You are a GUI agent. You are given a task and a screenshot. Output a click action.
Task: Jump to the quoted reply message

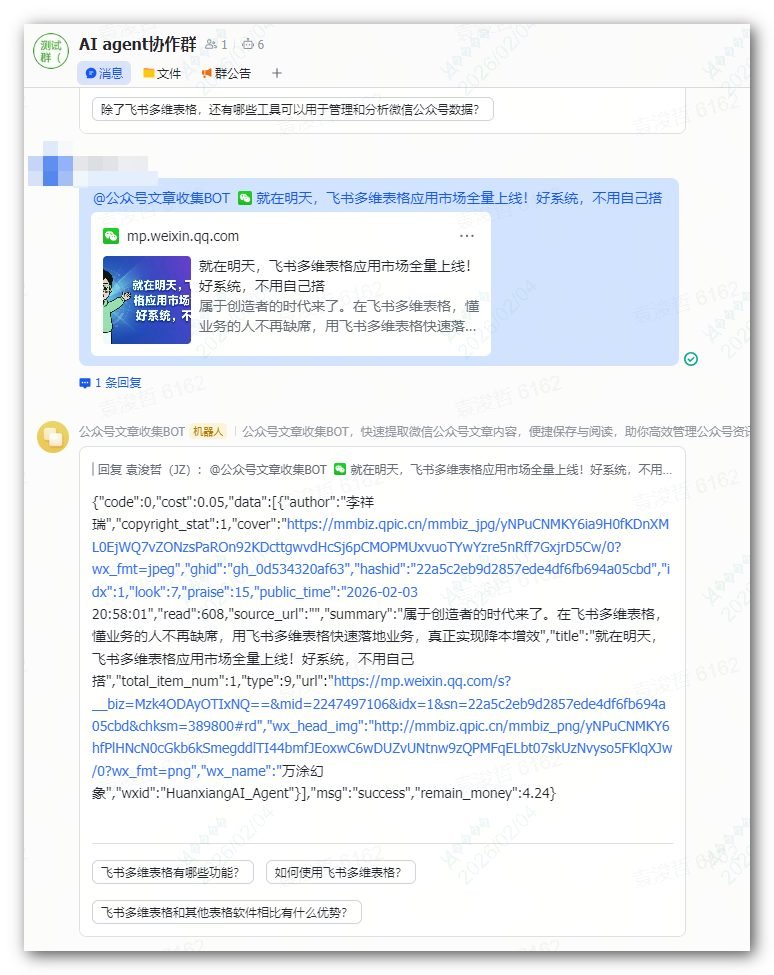[382, 470]
